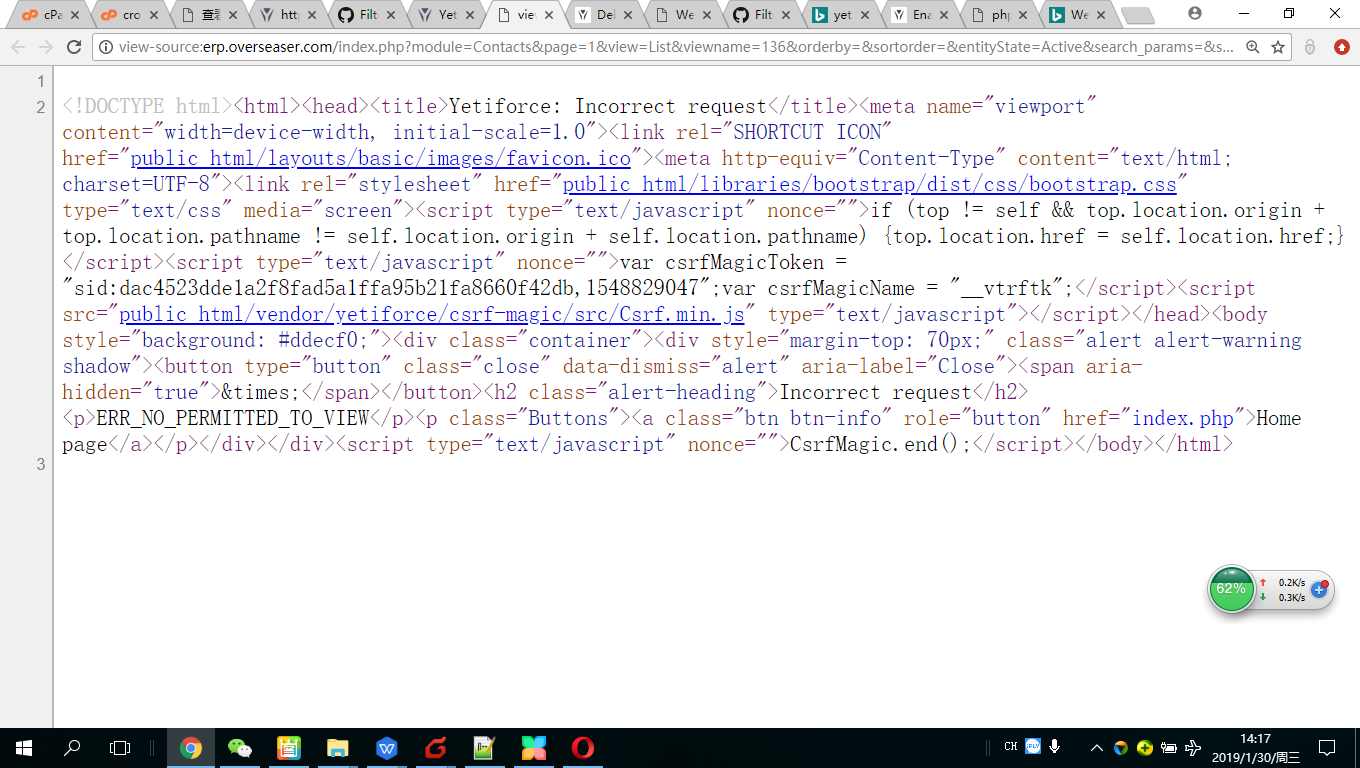Image resolution: width=1360 pixels, height=768 pixels.
Task: Go back to previous page
Action: tap(18, 47)
